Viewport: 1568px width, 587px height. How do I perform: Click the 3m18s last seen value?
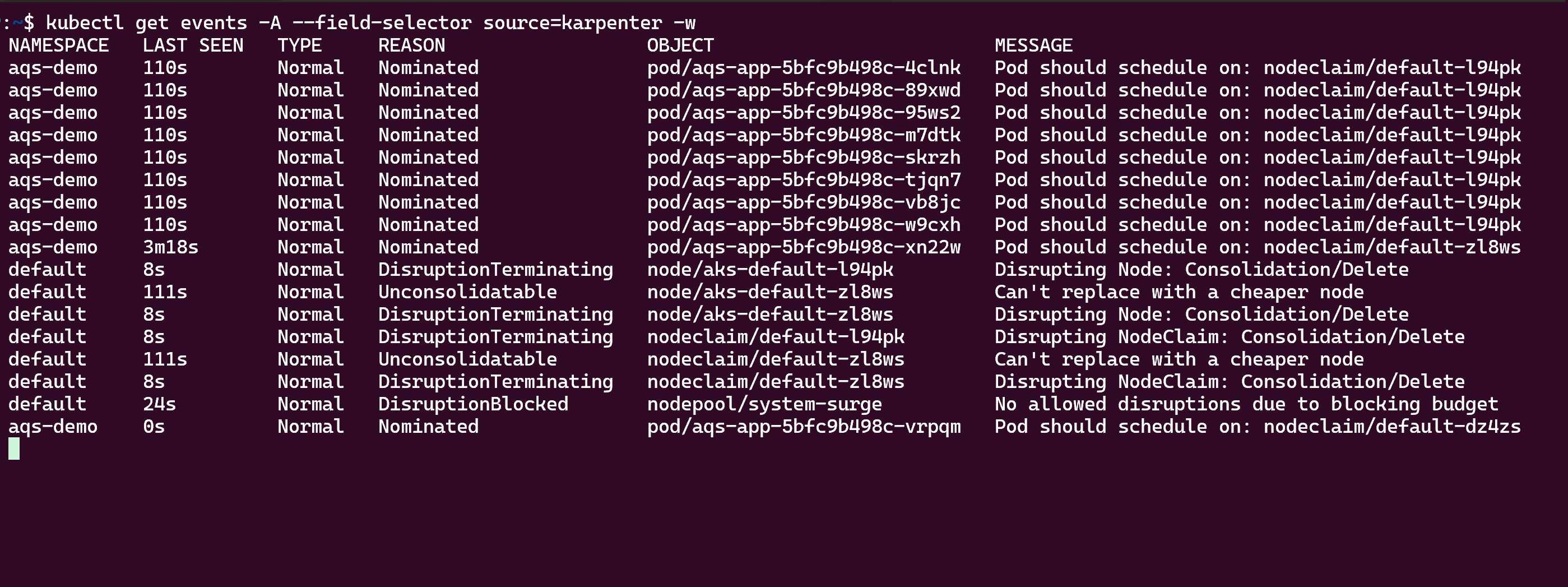click(x=170, y=247)
